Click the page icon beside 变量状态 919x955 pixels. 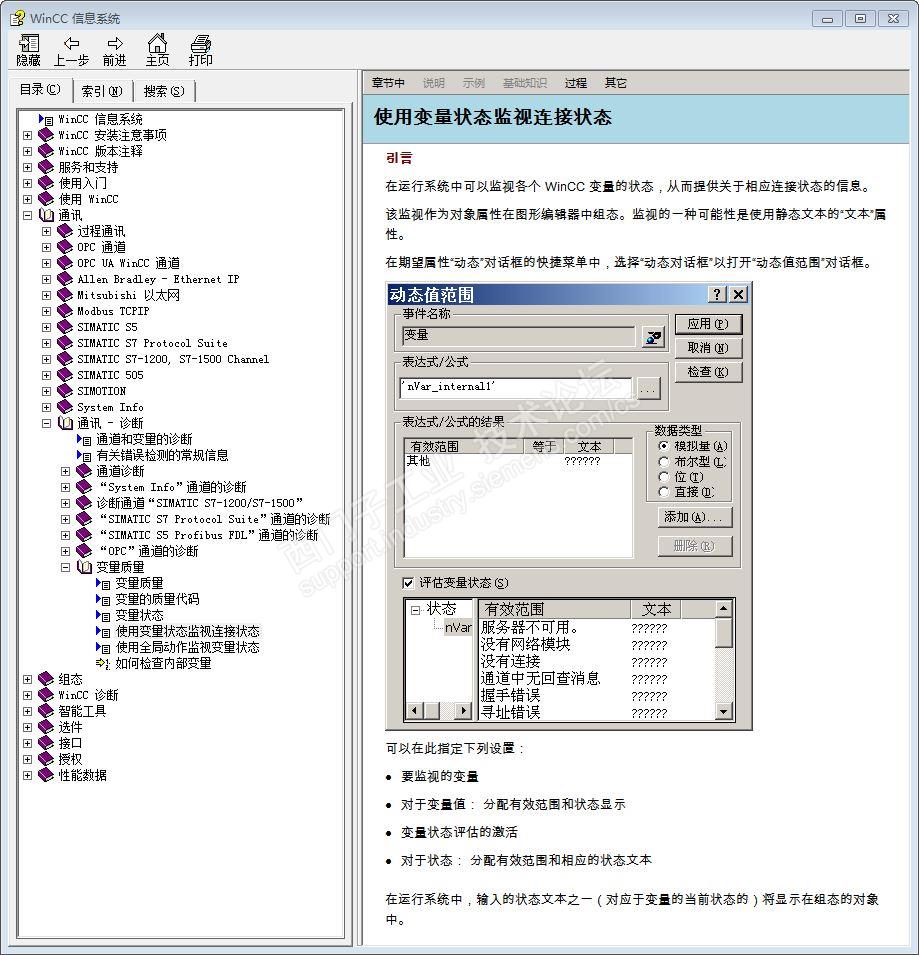coord(103,615)
